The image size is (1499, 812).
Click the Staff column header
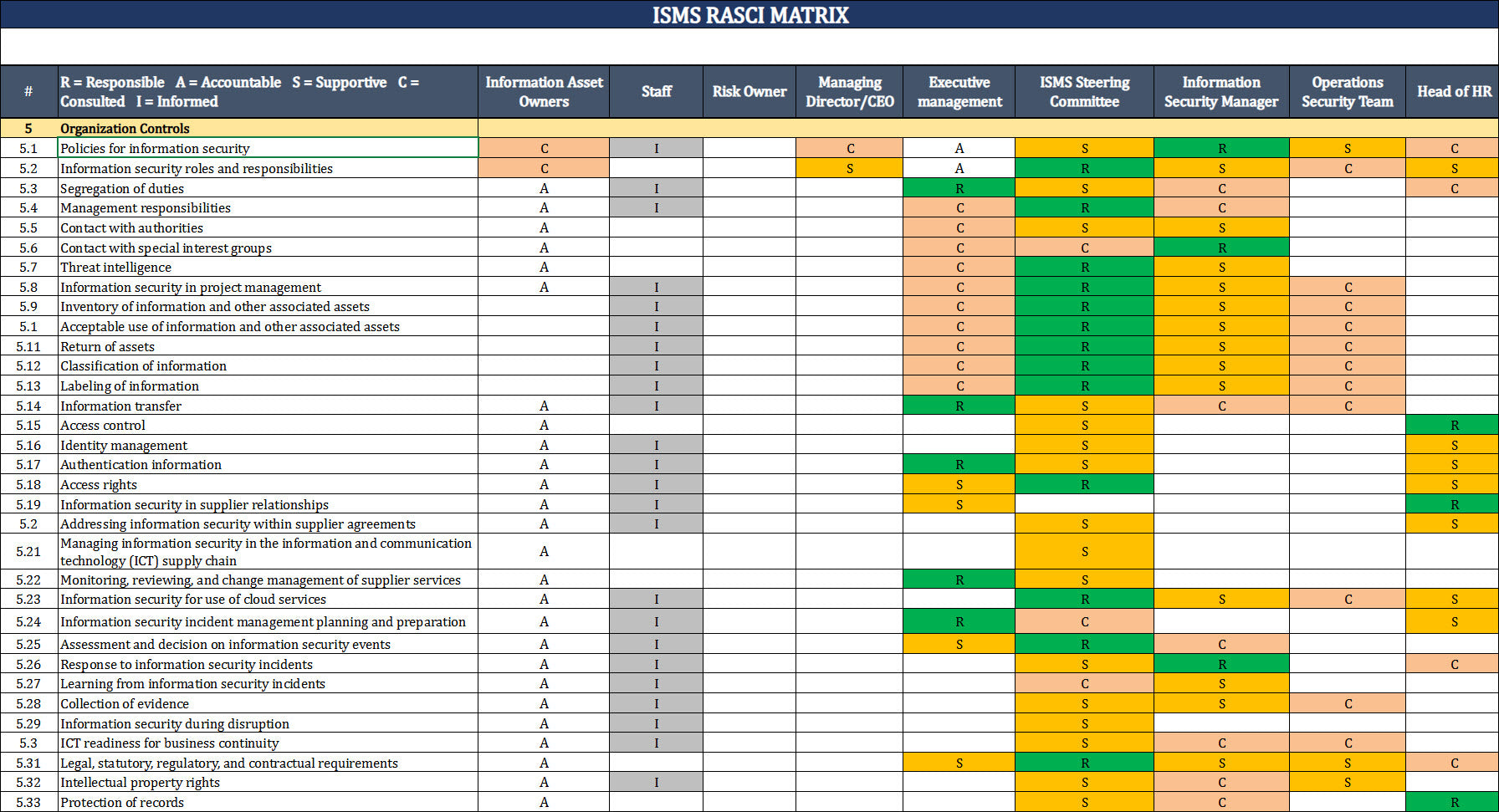656,92
